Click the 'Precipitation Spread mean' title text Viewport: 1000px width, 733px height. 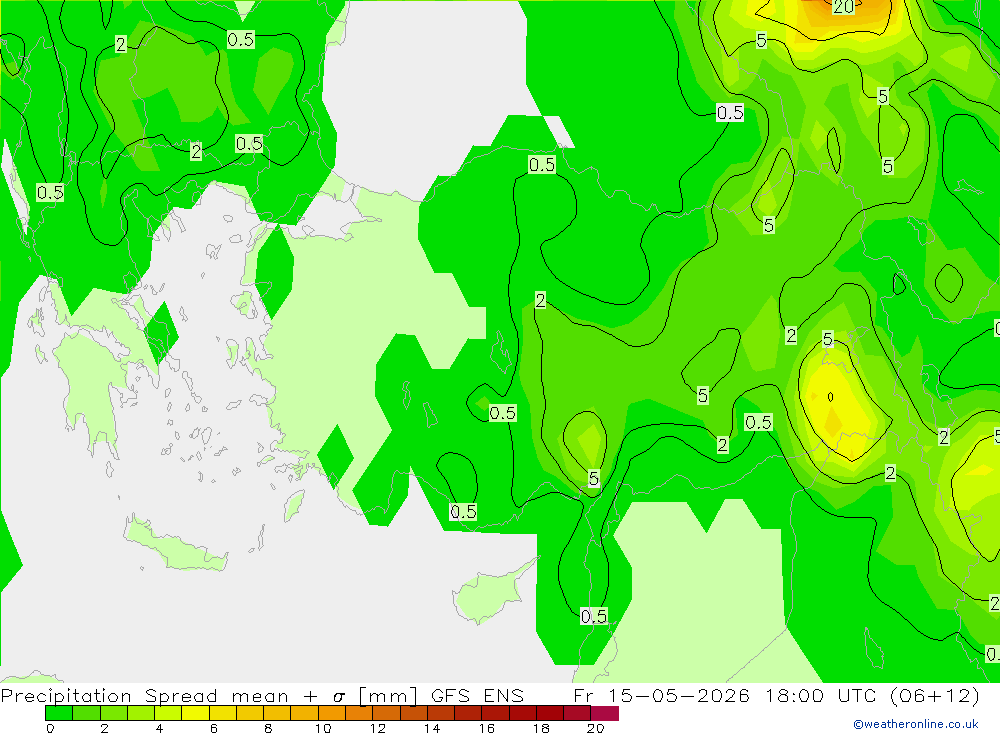tap(145, 695)
